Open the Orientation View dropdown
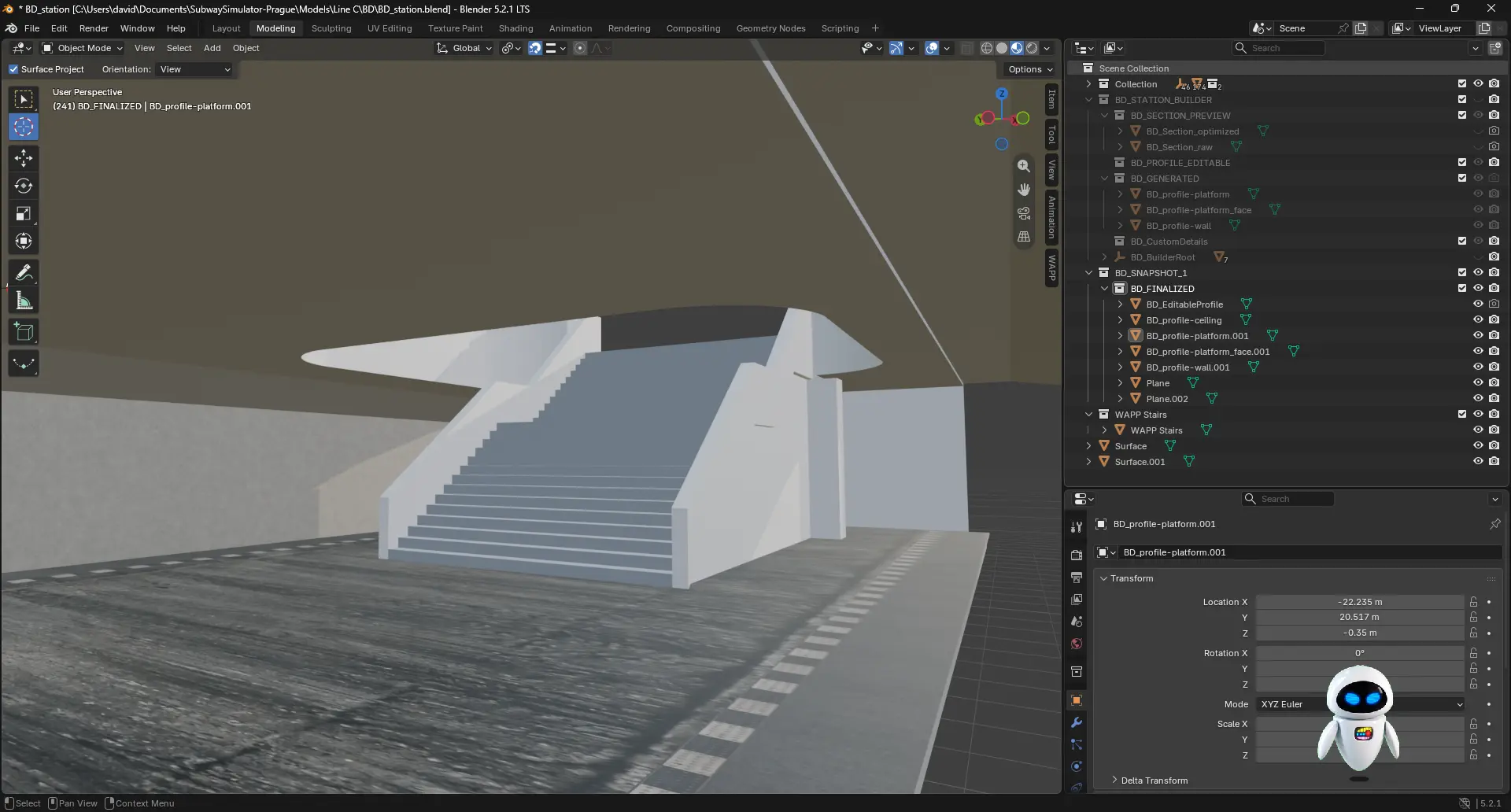This screenshot has height=812, width=1511. click(194, 69)
